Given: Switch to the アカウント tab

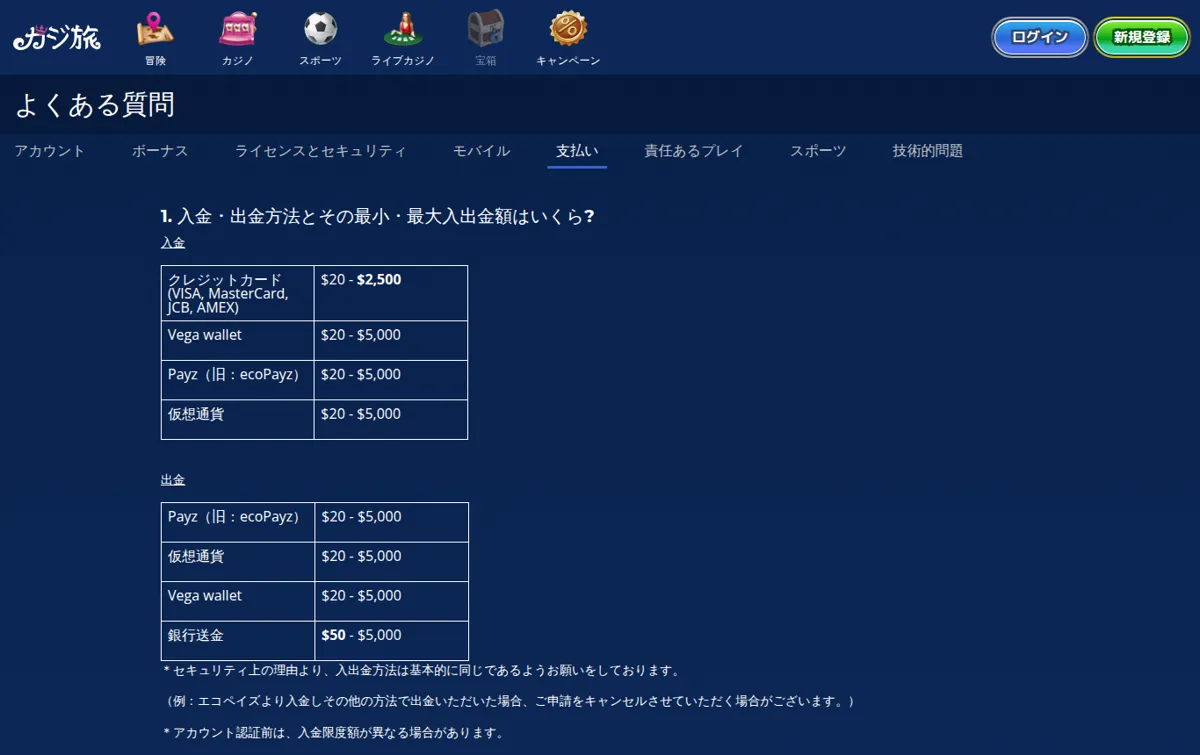Looking at the screenshot, I should tap(50, 151).
